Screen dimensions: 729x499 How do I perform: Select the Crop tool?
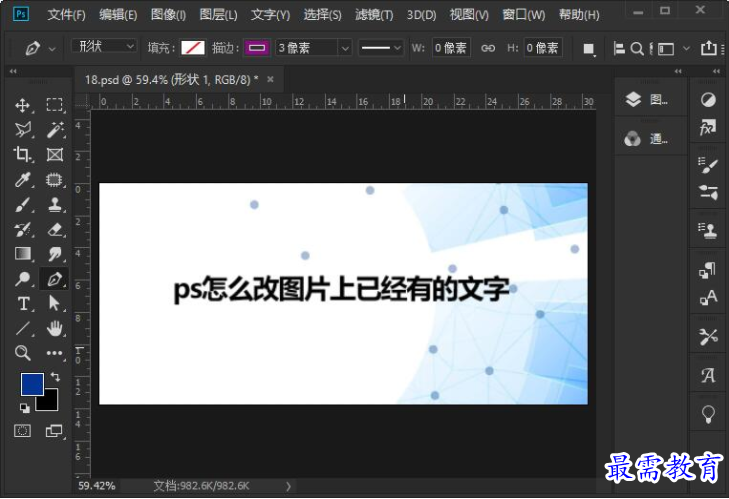click(x=22, y=154)
